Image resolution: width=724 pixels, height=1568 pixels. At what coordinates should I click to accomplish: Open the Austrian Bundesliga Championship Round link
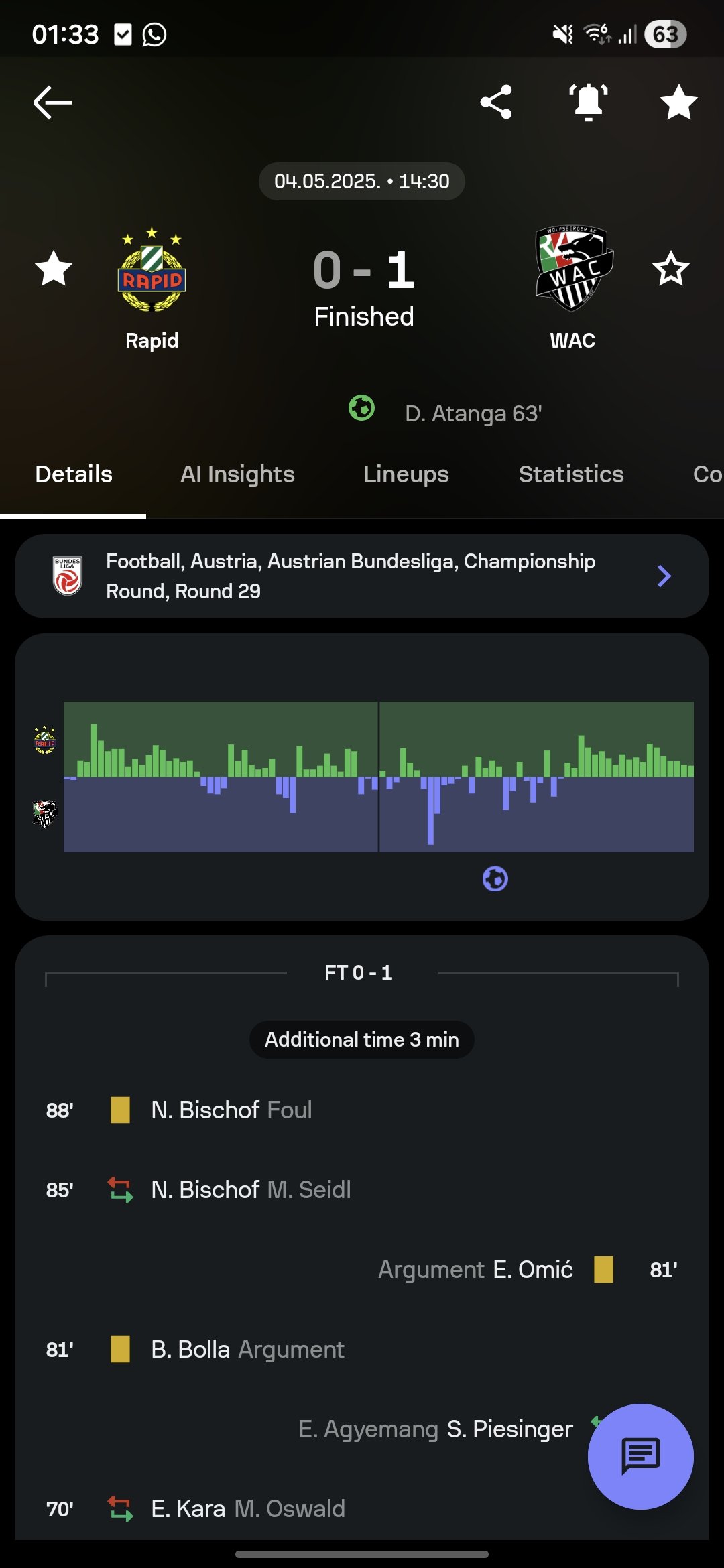pos(350,576)
